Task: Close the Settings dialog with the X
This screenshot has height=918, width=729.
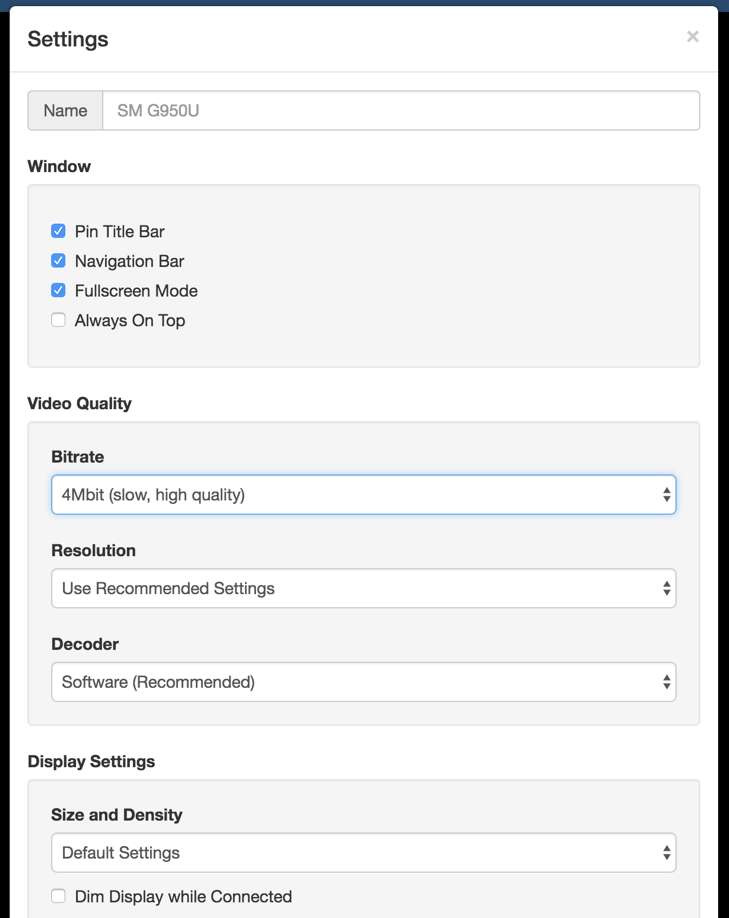Action: (692, 37)
